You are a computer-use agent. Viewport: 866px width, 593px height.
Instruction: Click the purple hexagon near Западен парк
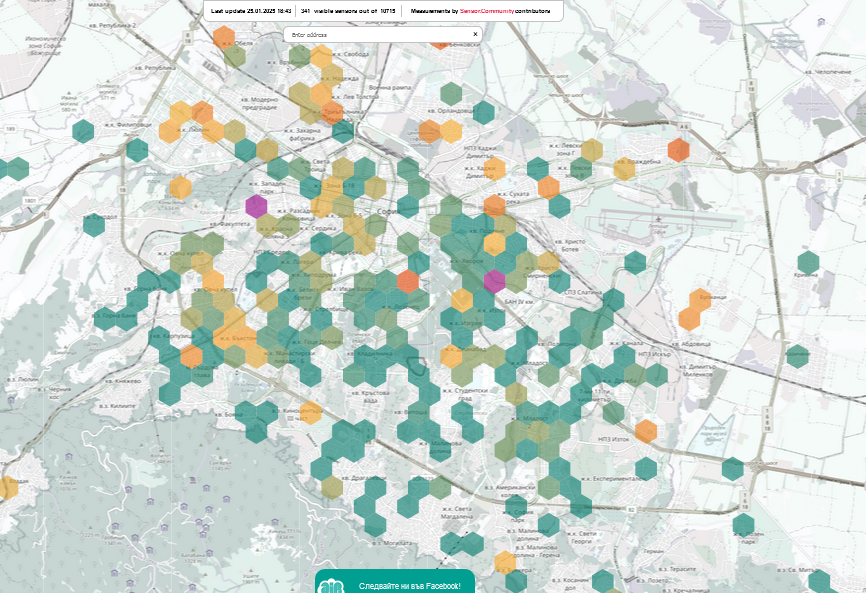tap(256, 206)
